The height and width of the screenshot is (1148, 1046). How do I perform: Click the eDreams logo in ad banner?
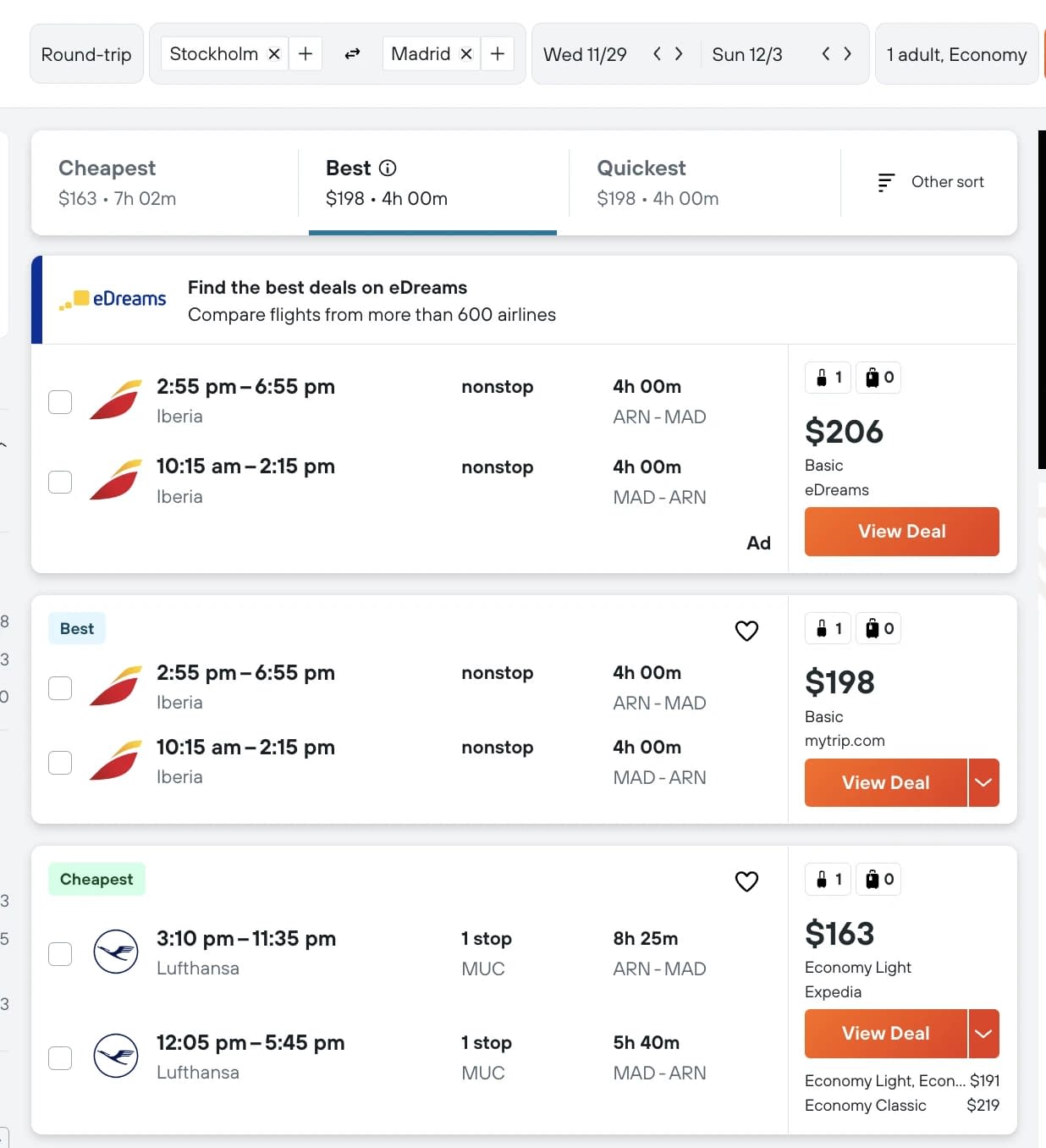pos(113,299)
